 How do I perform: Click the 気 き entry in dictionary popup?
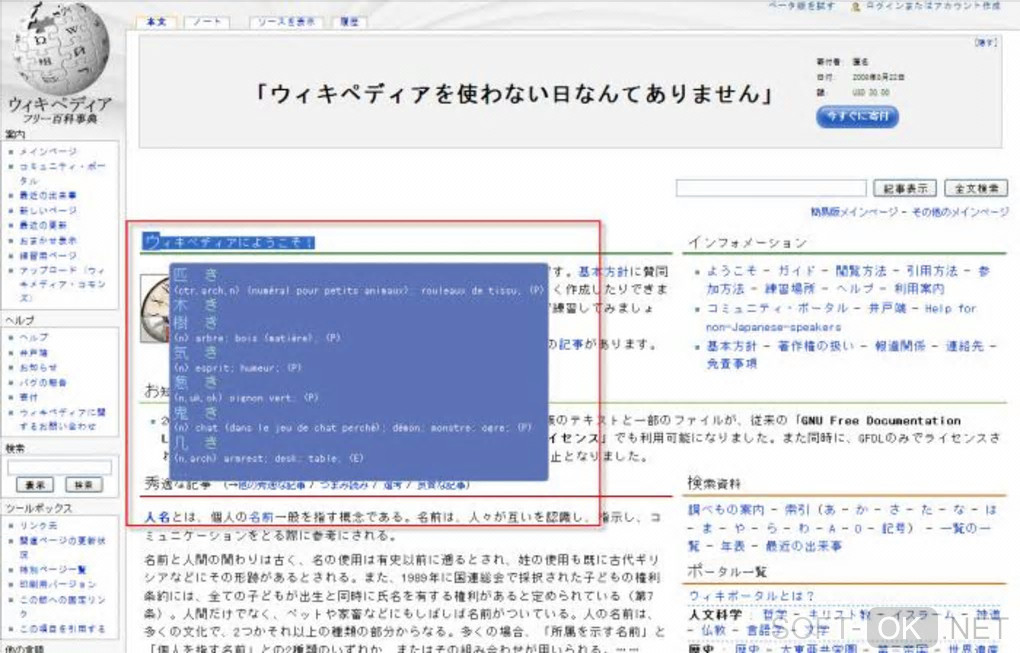(x=196, y=353)
